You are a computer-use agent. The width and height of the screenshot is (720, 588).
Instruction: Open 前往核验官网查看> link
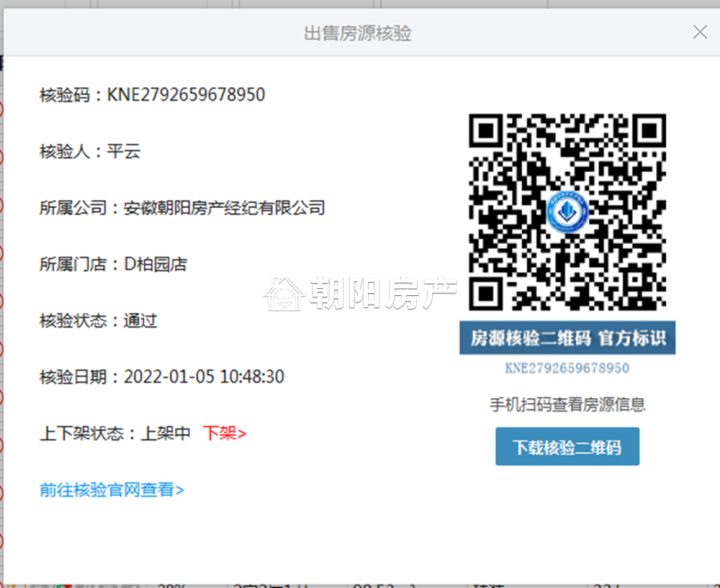click(112, 490)
